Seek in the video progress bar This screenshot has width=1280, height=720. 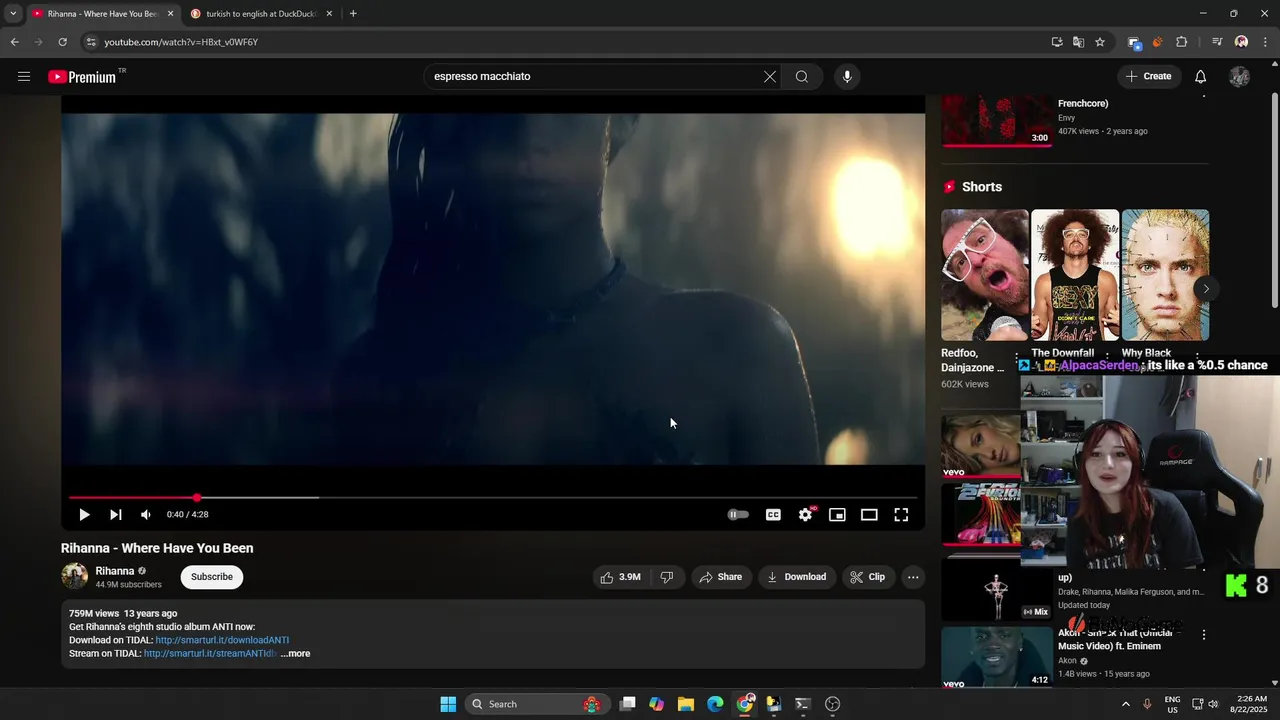(x=493, y=497)
